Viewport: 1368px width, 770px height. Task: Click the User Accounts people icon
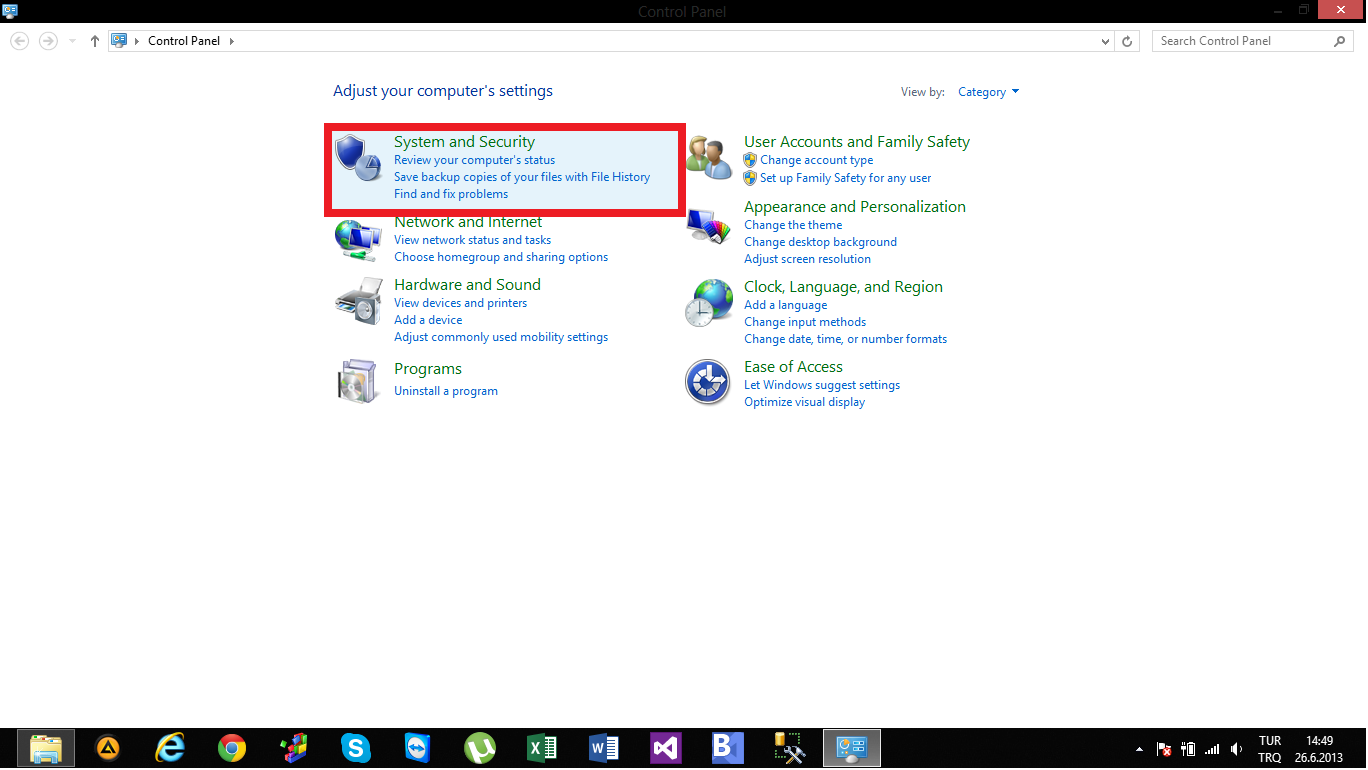(x=709, y=158)
